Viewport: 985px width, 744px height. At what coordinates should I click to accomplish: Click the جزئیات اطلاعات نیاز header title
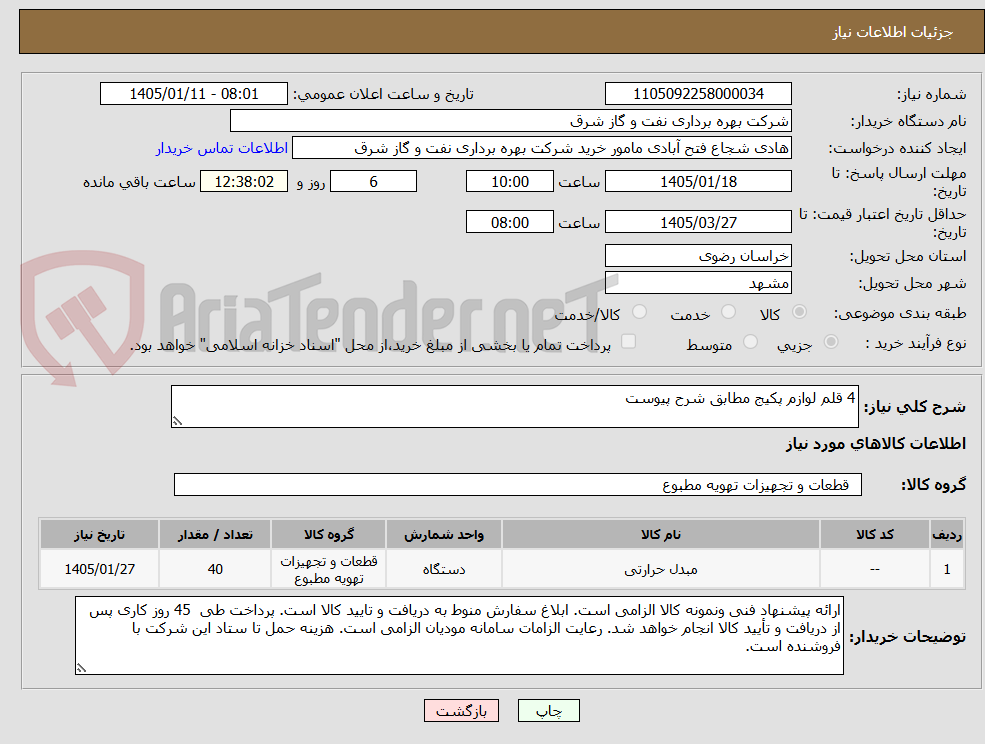893,32
